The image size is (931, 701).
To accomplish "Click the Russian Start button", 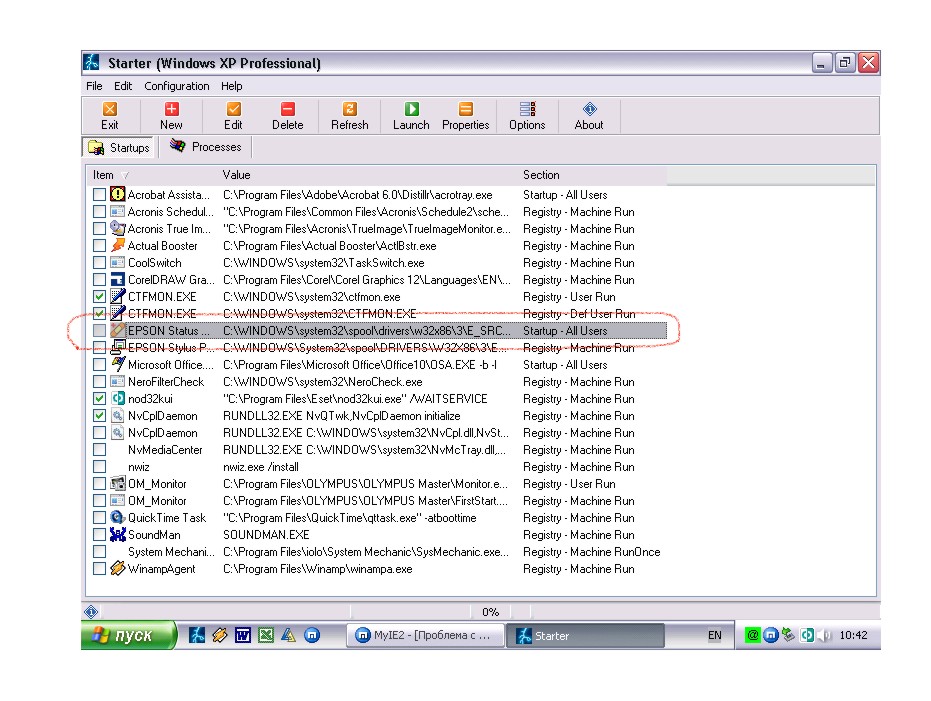I will [x=129, y=635].
